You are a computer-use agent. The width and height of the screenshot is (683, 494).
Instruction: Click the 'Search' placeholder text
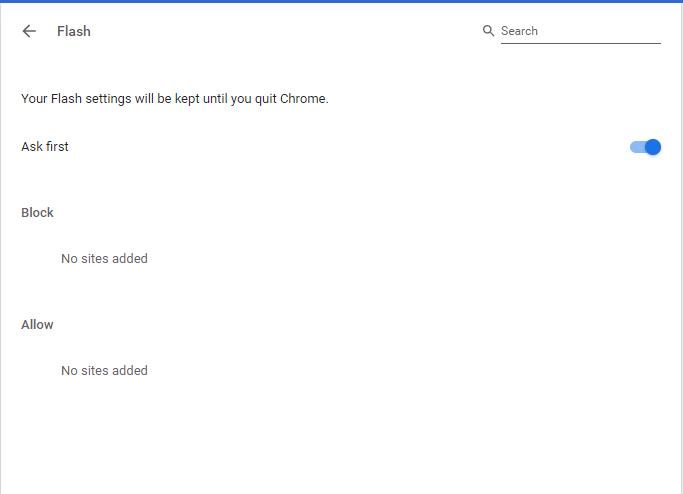[519, 31]
